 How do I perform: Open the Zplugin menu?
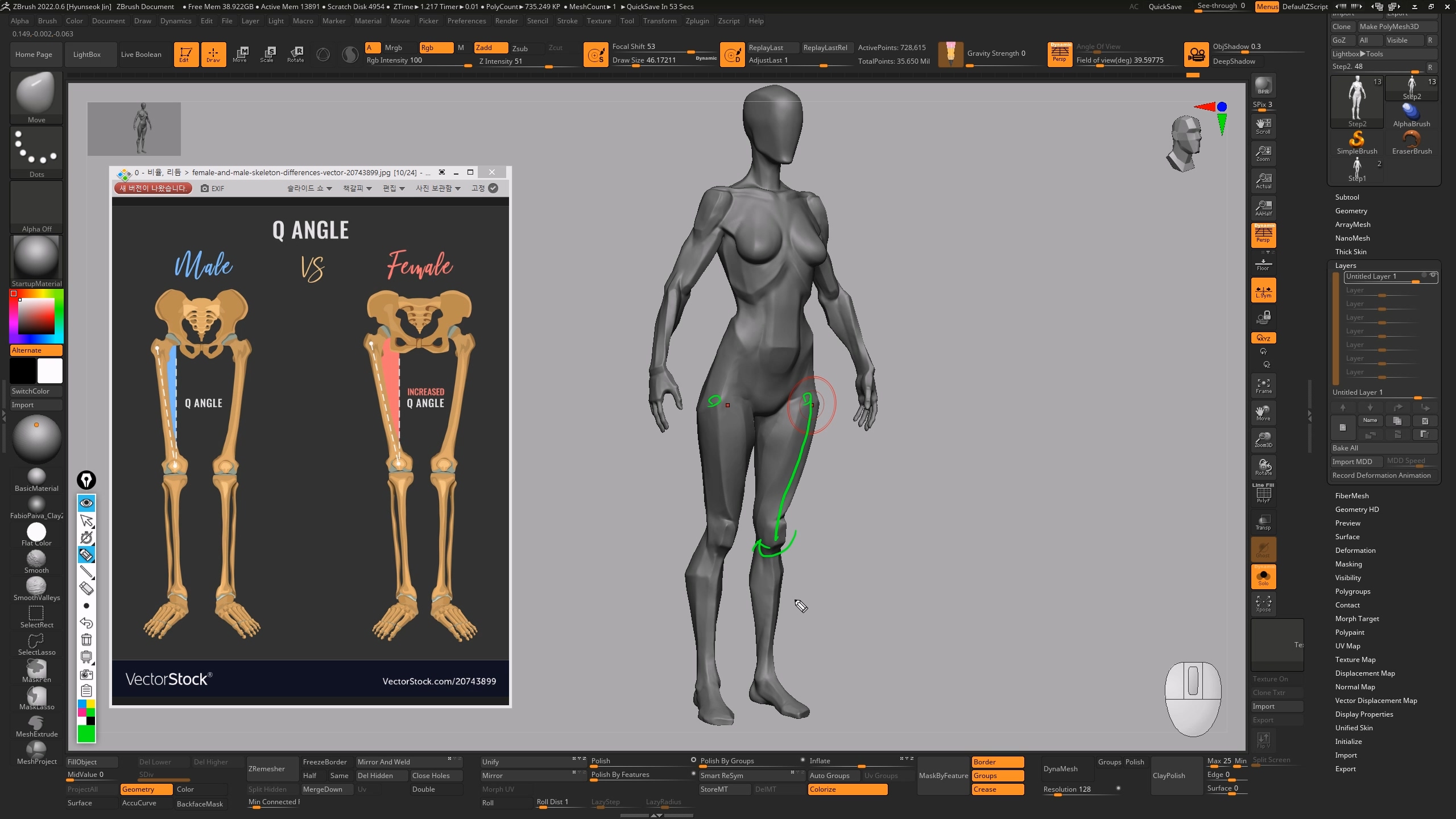point(697,21)
